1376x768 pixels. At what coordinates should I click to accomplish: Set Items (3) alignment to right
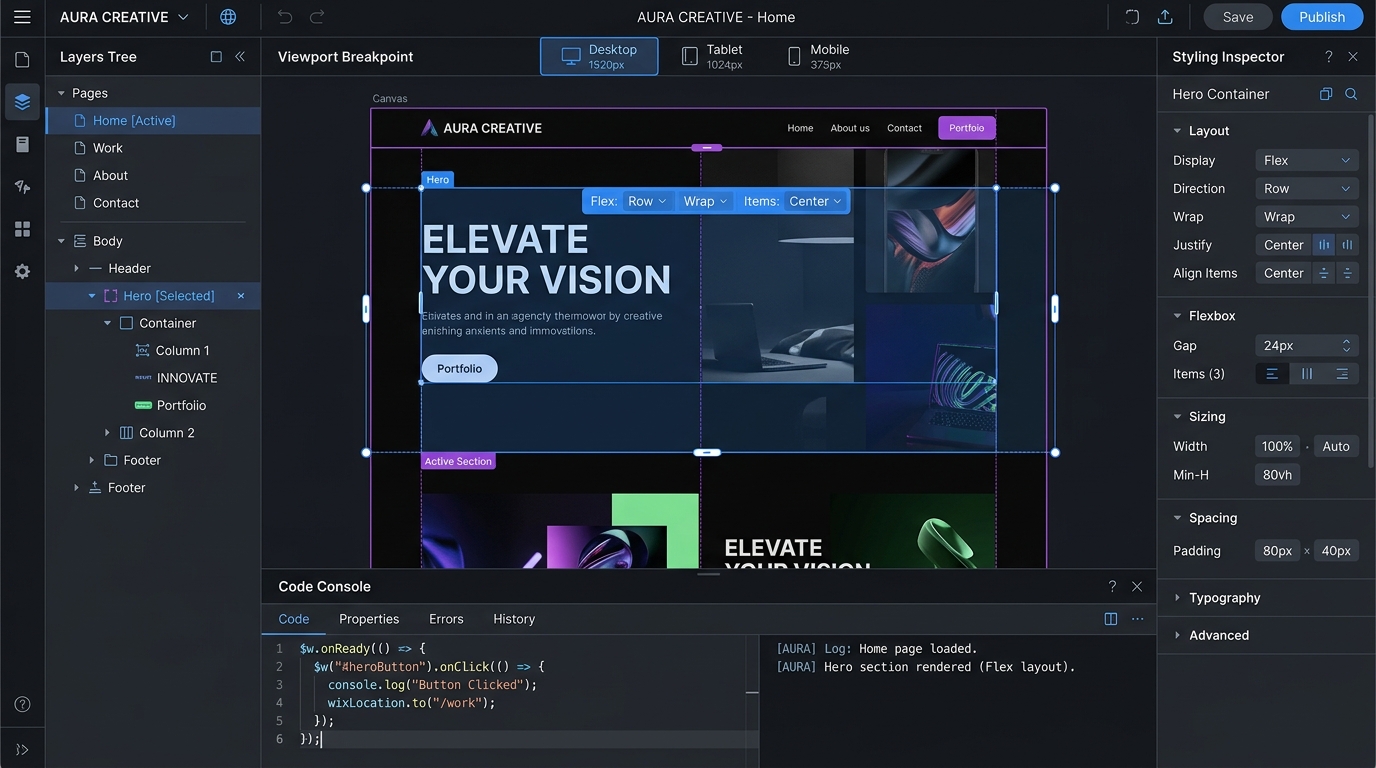pyautogui.click(x=1342, y=374)
